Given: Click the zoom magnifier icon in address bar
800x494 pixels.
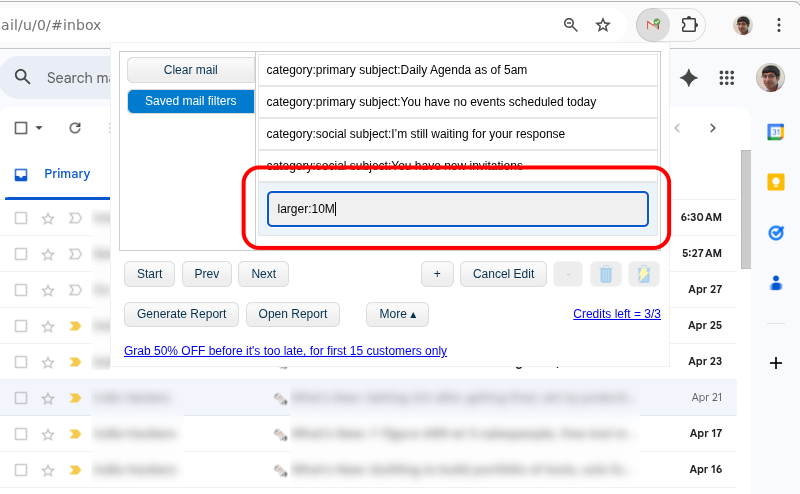Looking at the screenshot, I should point(570,24).
